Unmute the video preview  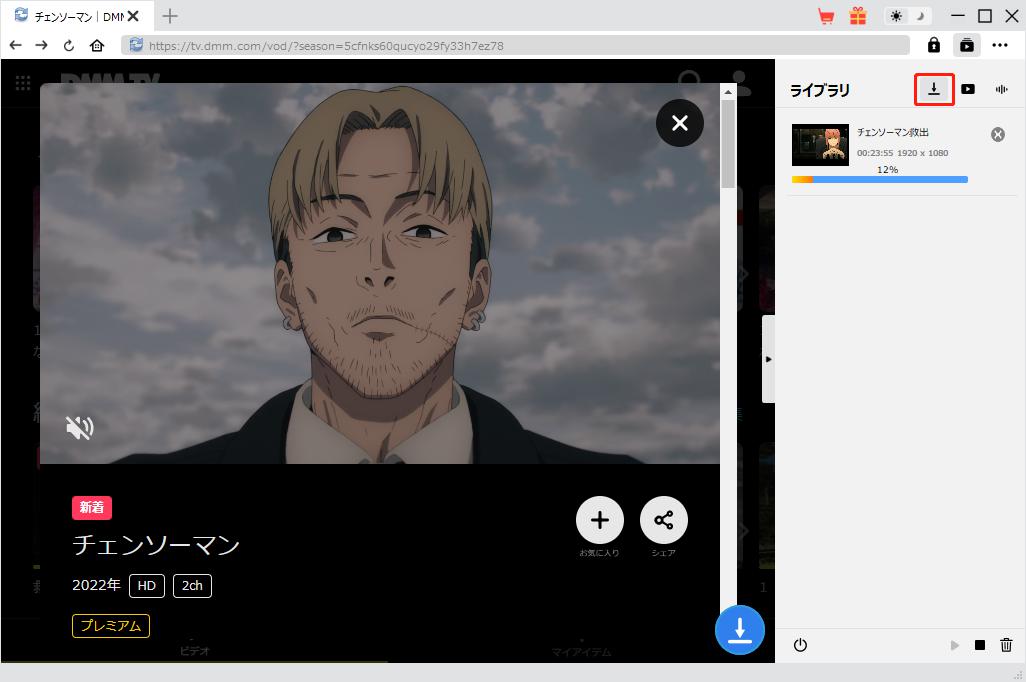80,428
